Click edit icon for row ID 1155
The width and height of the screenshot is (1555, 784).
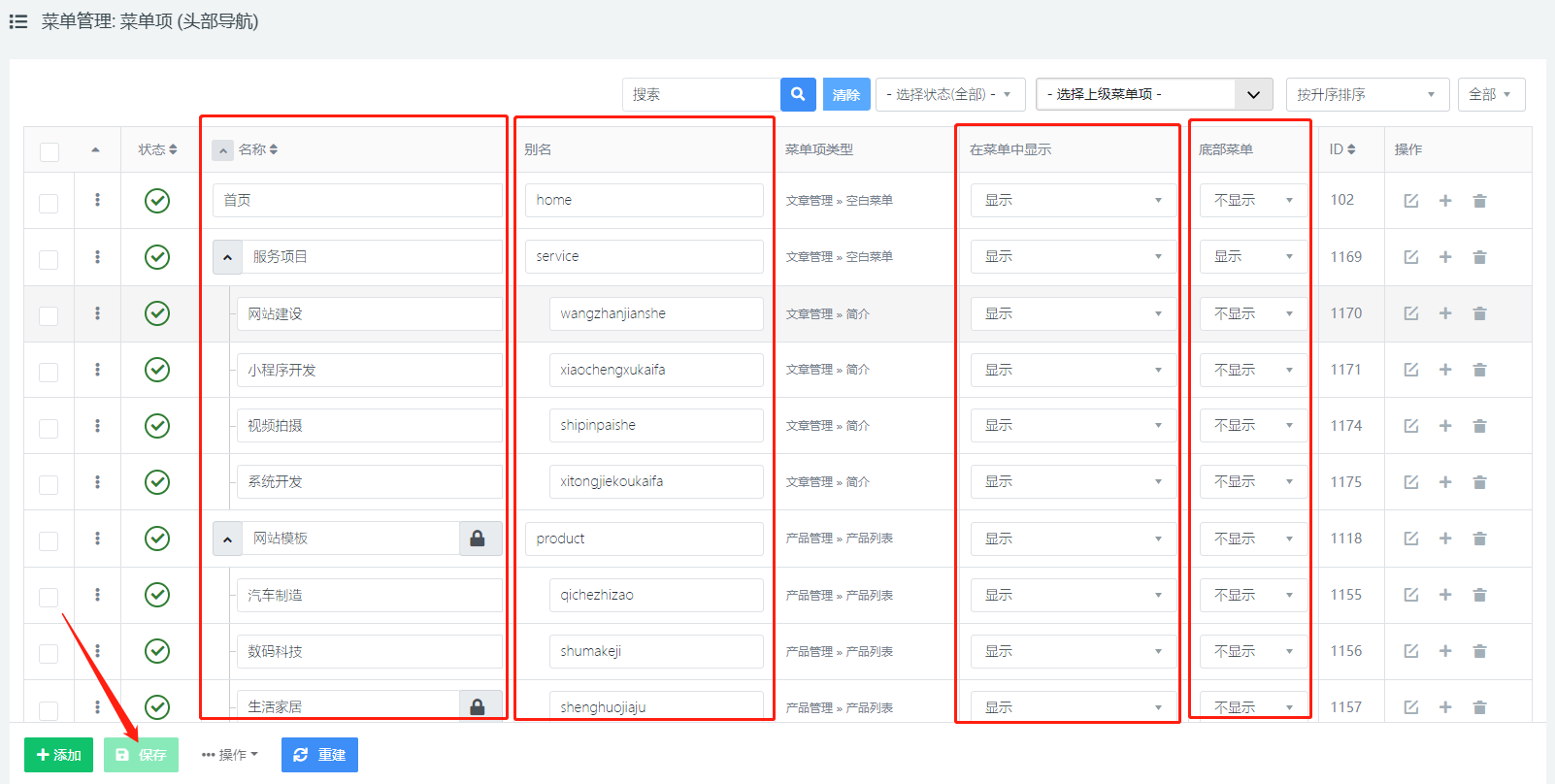(x=1410, y=595)
